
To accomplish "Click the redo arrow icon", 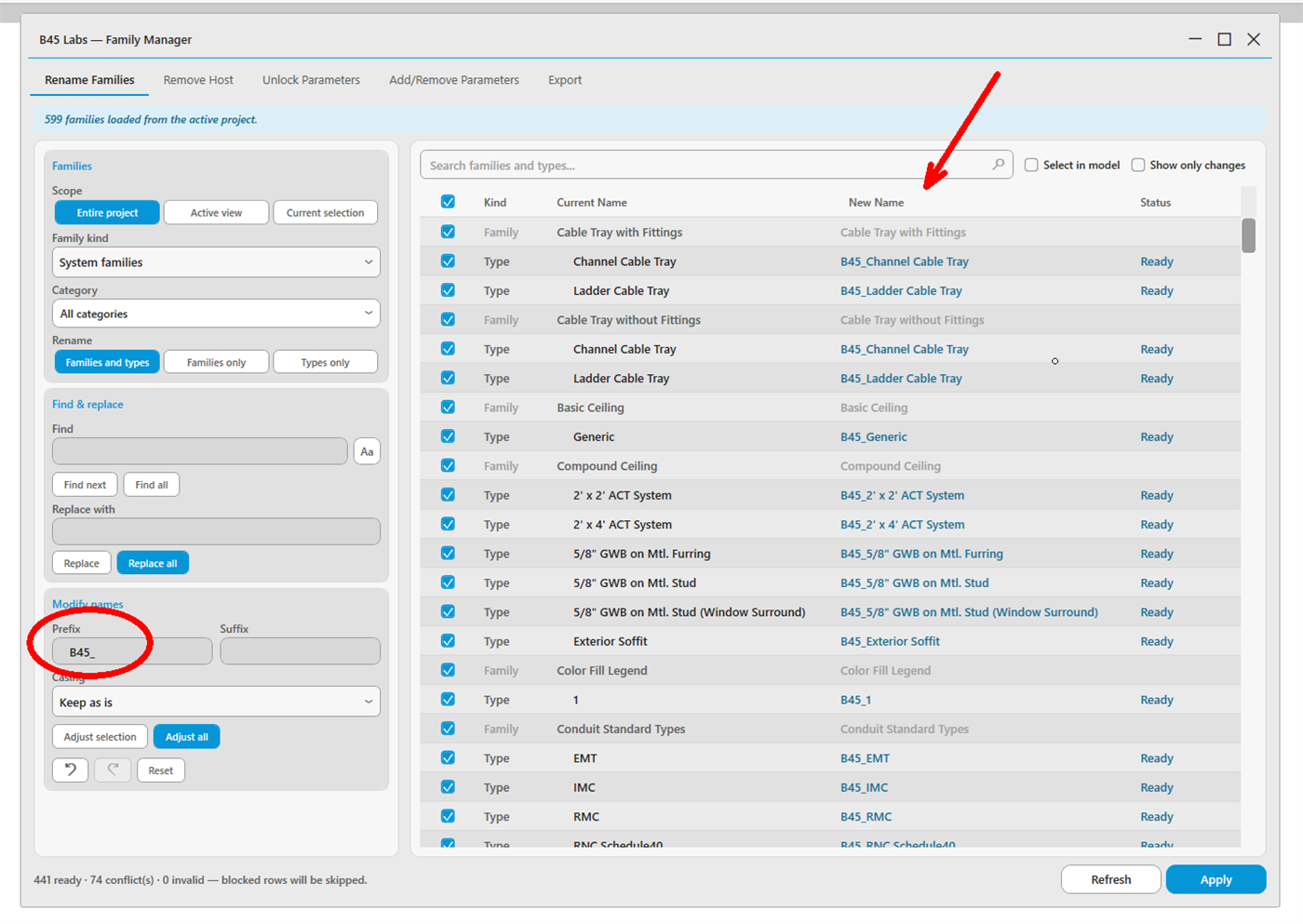I will [113, 770].
